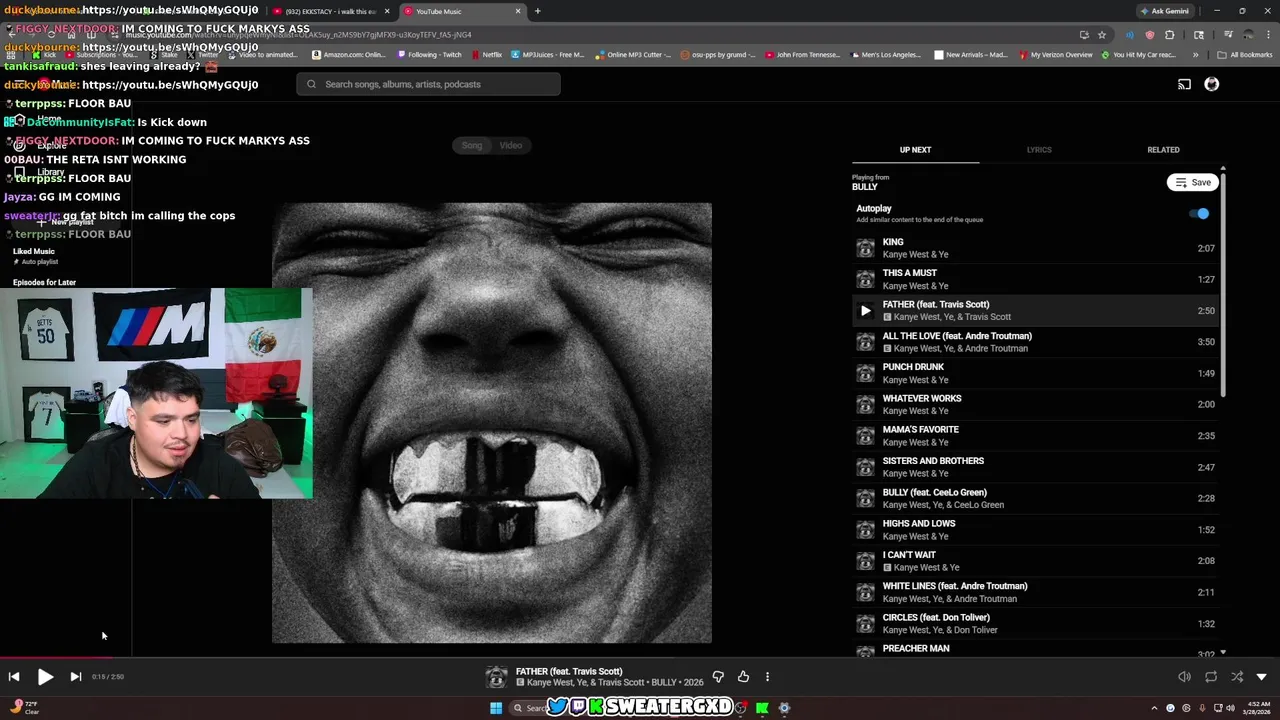1280x720 pixels.
Task: Open the Following - Twitch bookmark
Action: [x=429, y=55]
